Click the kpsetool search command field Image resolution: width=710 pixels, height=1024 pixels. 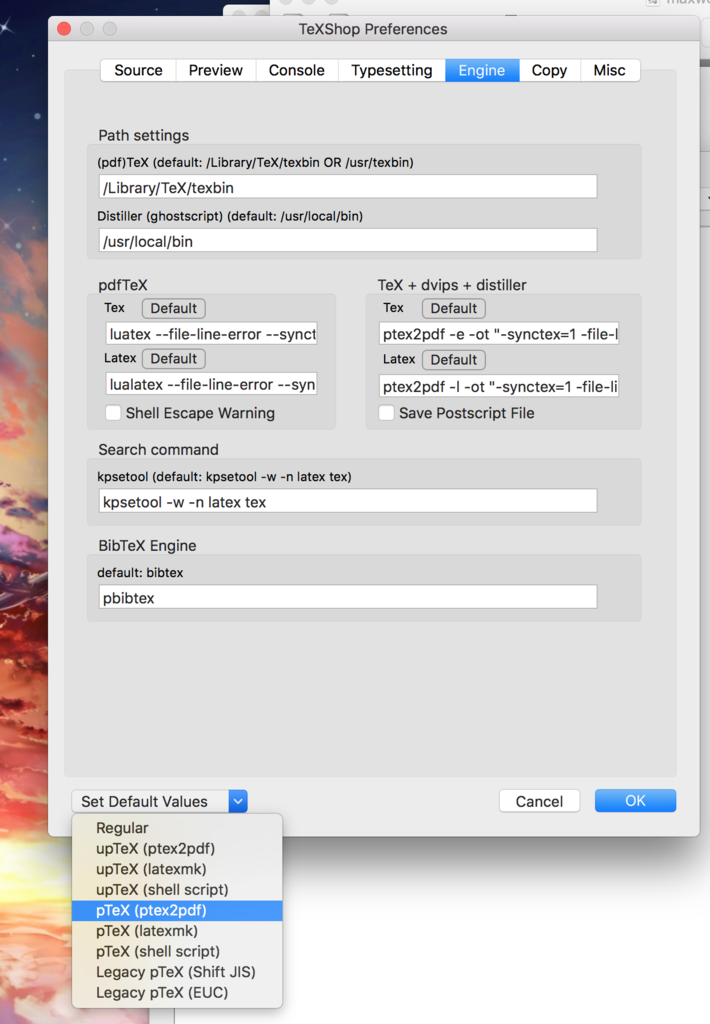(x=347, y=501)
